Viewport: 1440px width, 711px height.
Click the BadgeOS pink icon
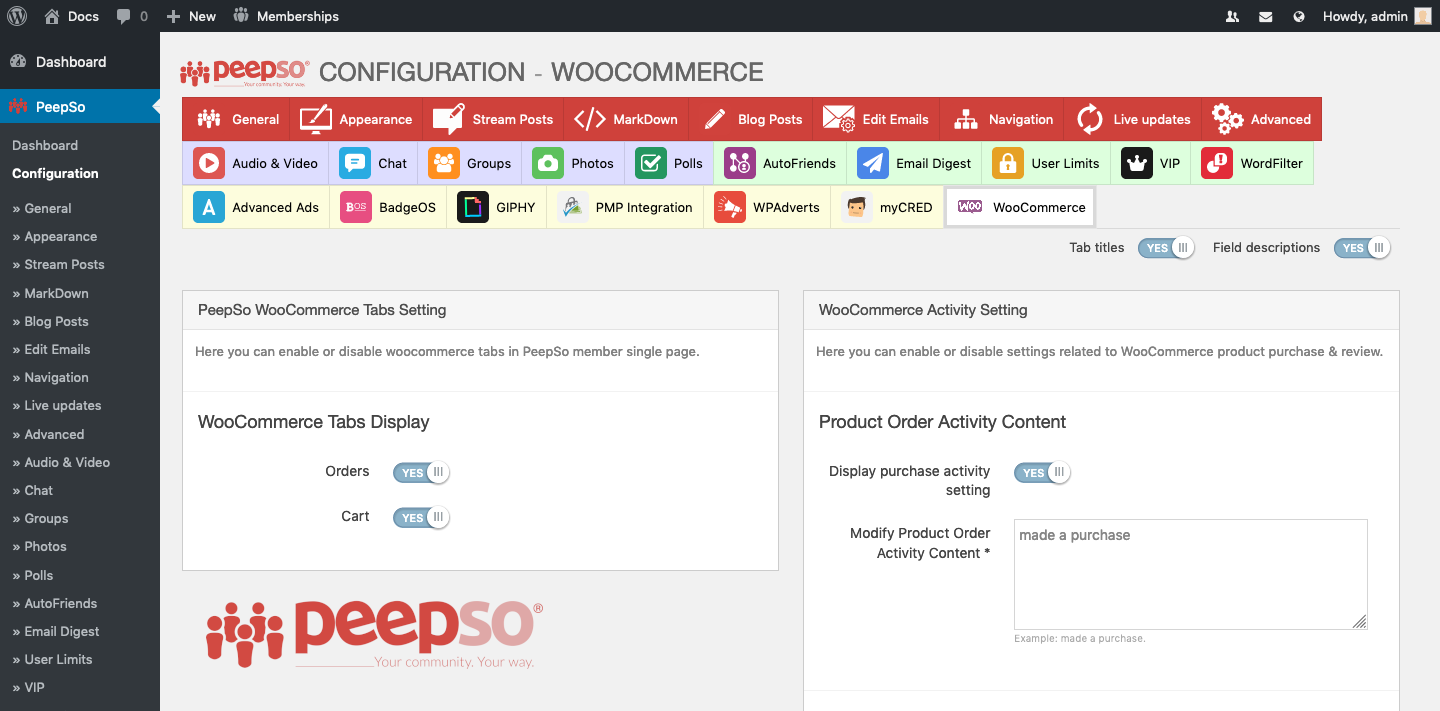(356, 207)
